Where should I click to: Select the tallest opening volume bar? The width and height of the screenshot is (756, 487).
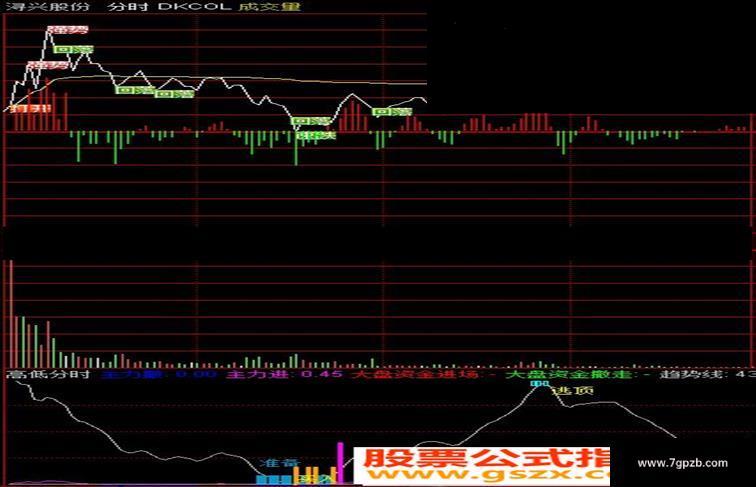tap(11, 314)
